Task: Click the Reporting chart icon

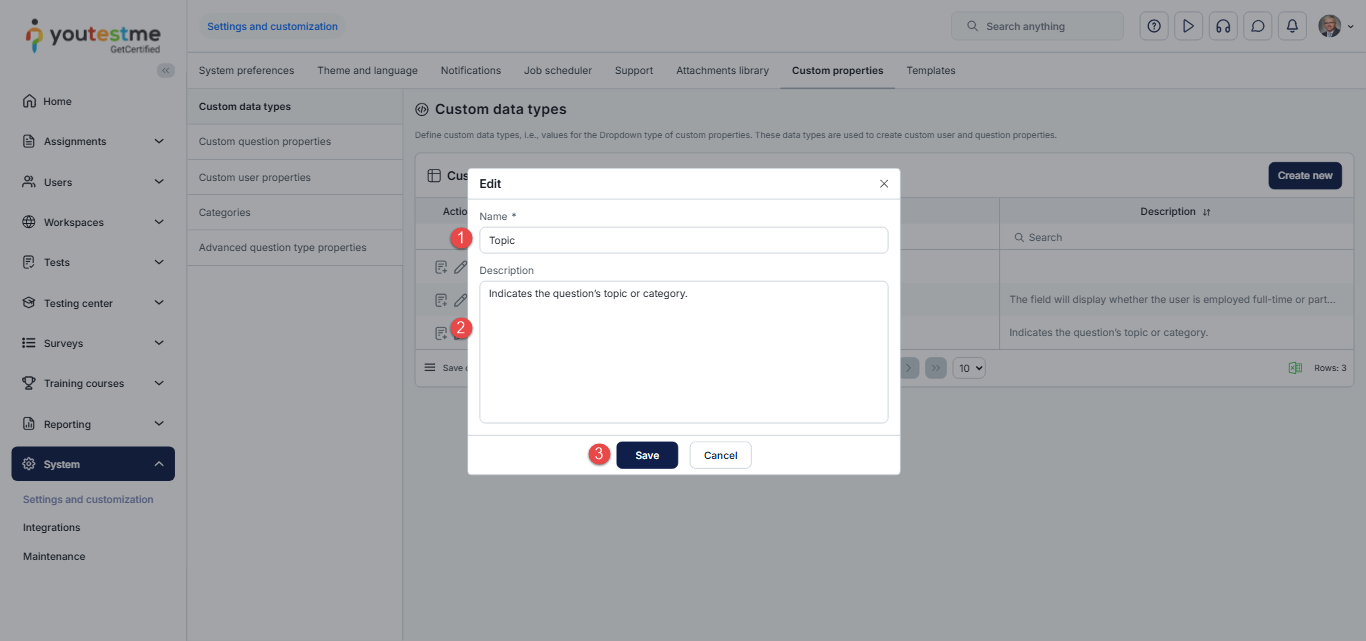Action: 29,424
